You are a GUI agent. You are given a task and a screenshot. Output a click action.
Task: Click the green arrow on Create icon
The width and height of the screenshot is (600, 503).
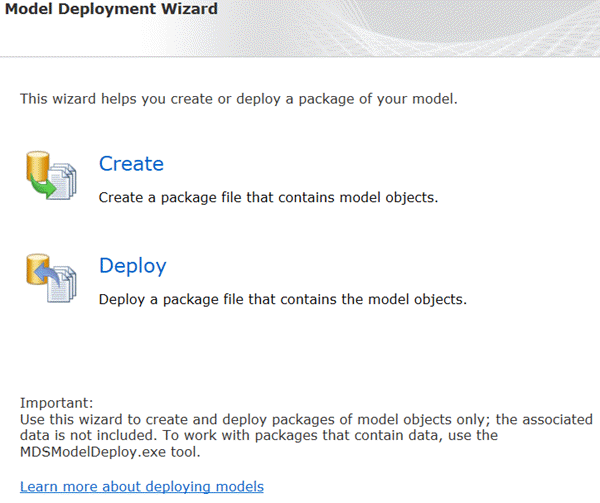pos(43,185)
